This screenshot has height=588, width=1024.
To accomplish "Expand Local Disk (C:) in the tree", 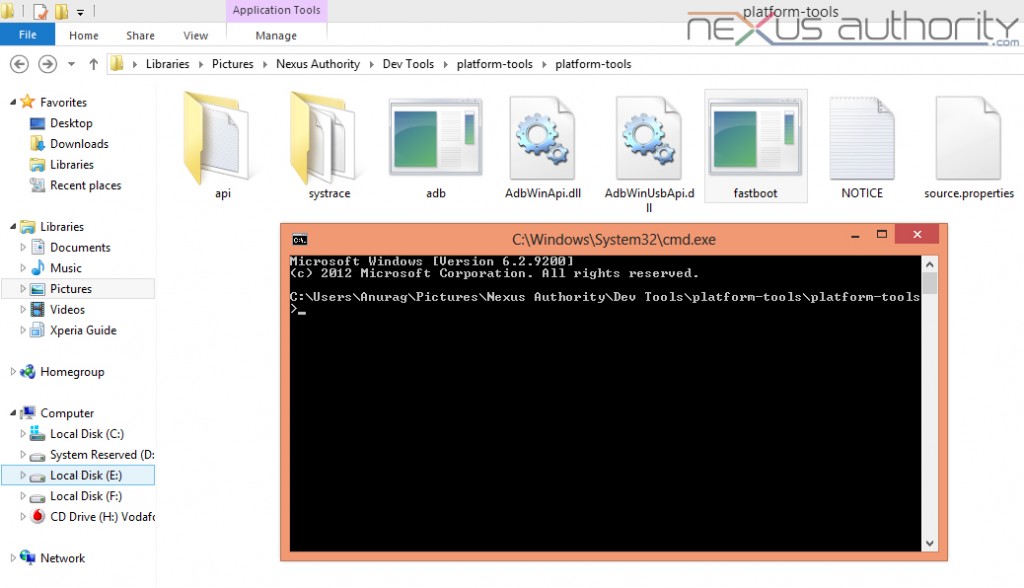I will [22, 433].
